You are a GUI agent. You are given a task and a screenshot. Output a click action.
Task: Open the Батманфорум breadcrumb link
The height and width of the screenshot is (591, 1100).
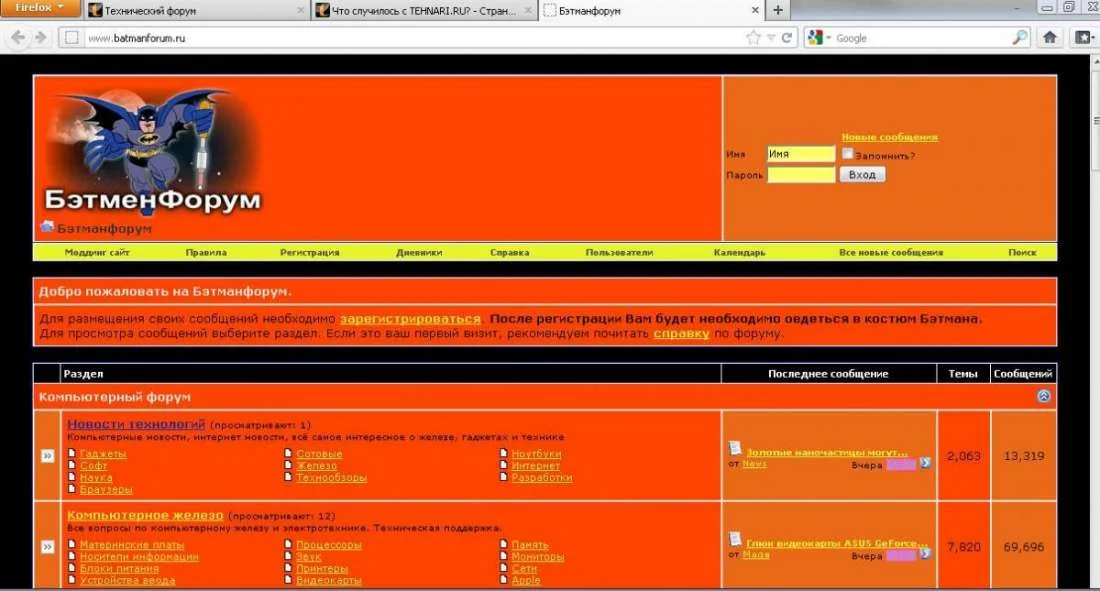tap(104, 228)
